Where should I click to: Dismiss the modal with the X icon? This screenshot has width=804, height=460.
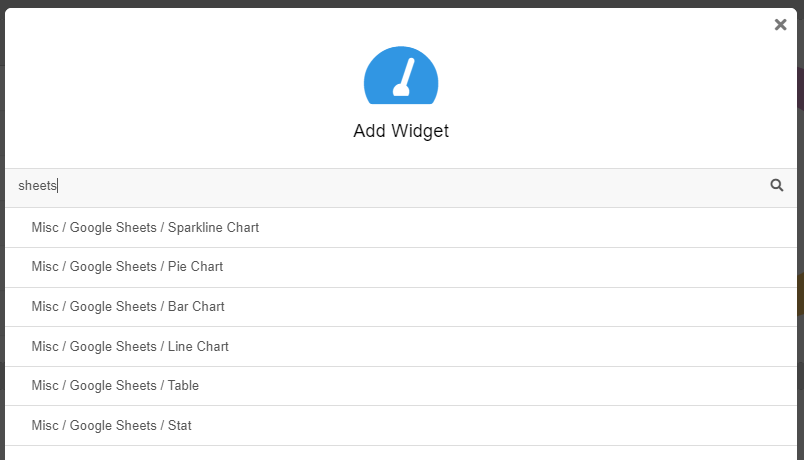pos(780,25)
